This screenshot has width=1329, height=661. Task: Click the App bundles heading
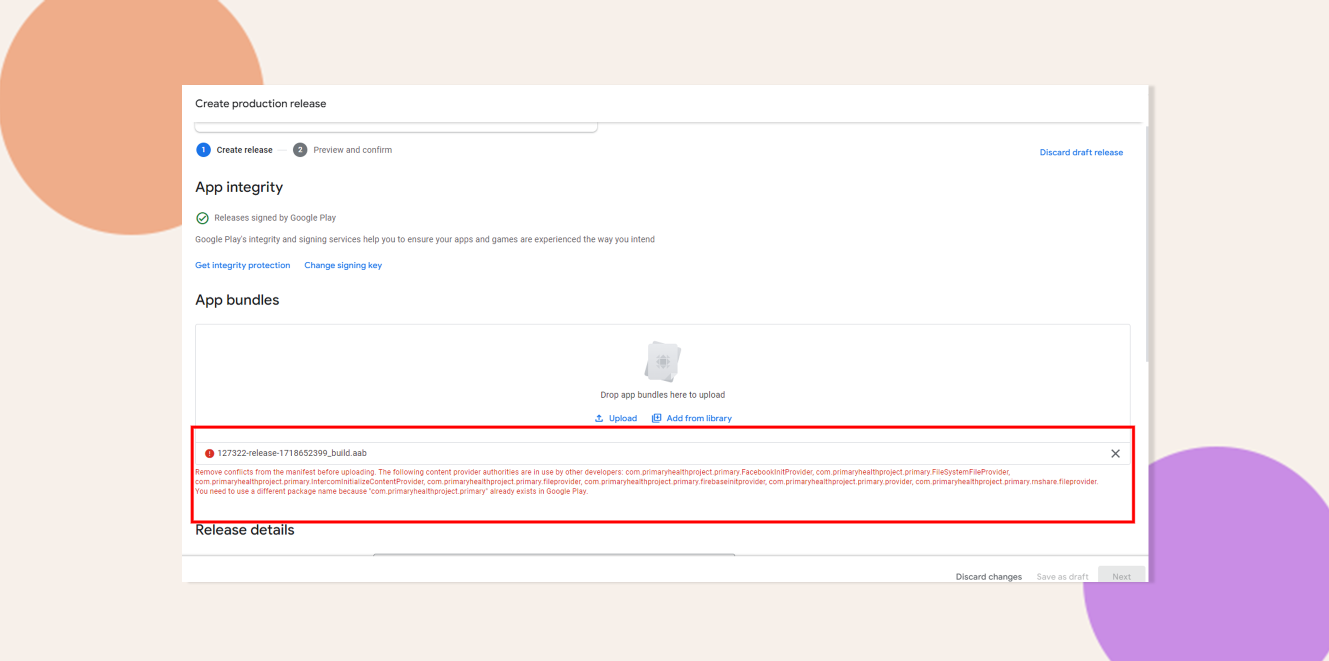[237, 300]
